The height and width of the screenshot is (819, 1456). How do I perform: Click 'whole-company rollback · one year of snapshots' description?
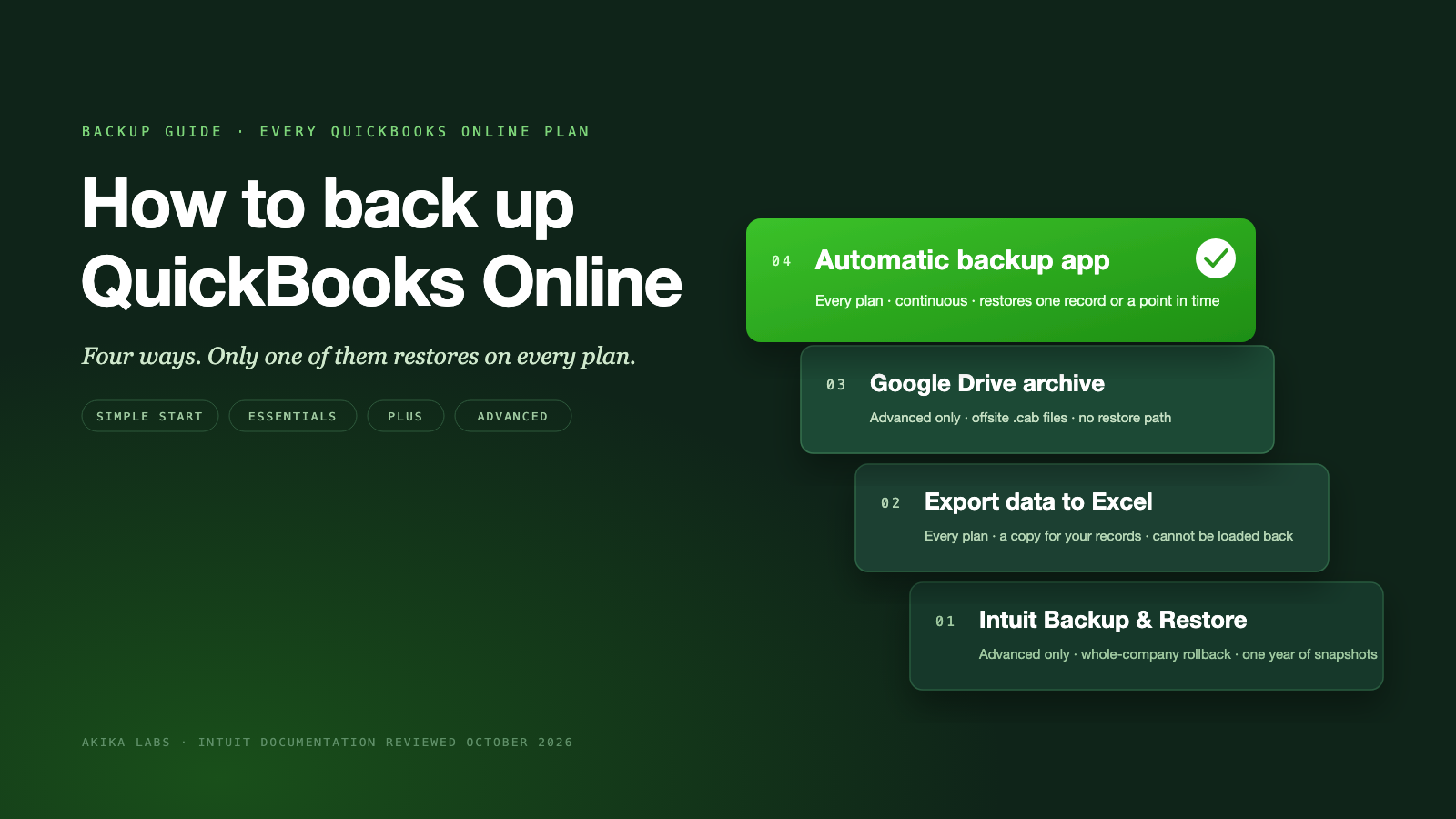tap(1229, 654)
